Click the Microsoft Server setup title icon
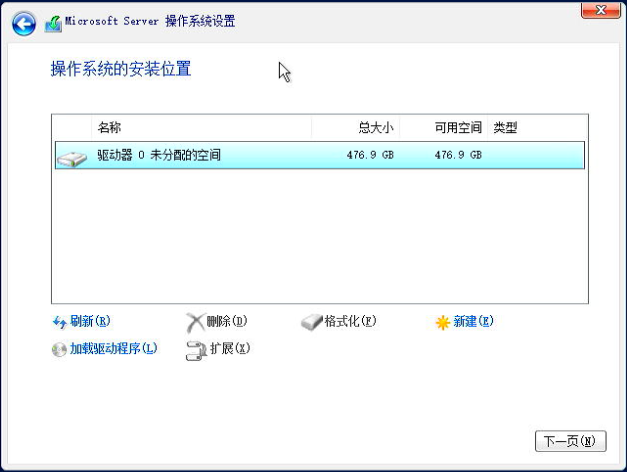 tap(54, 24)
